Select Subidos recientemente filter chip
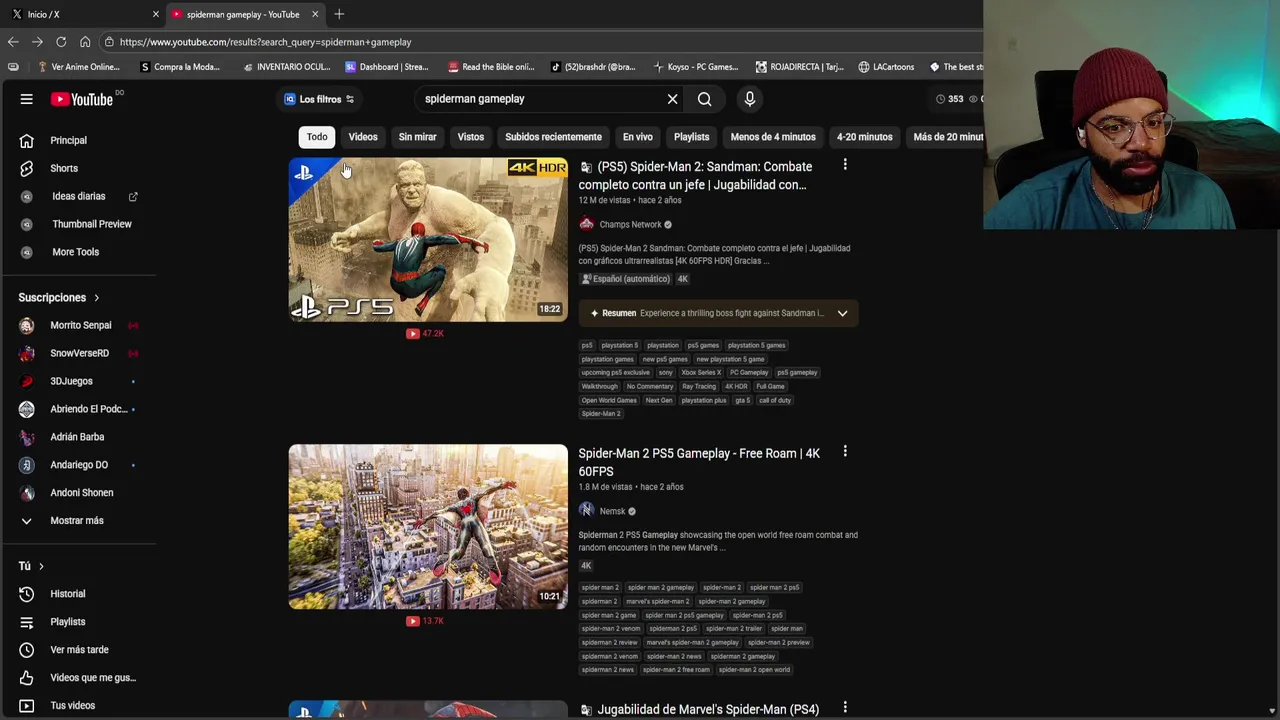The image size is (1280, 720). coord(553,137)
